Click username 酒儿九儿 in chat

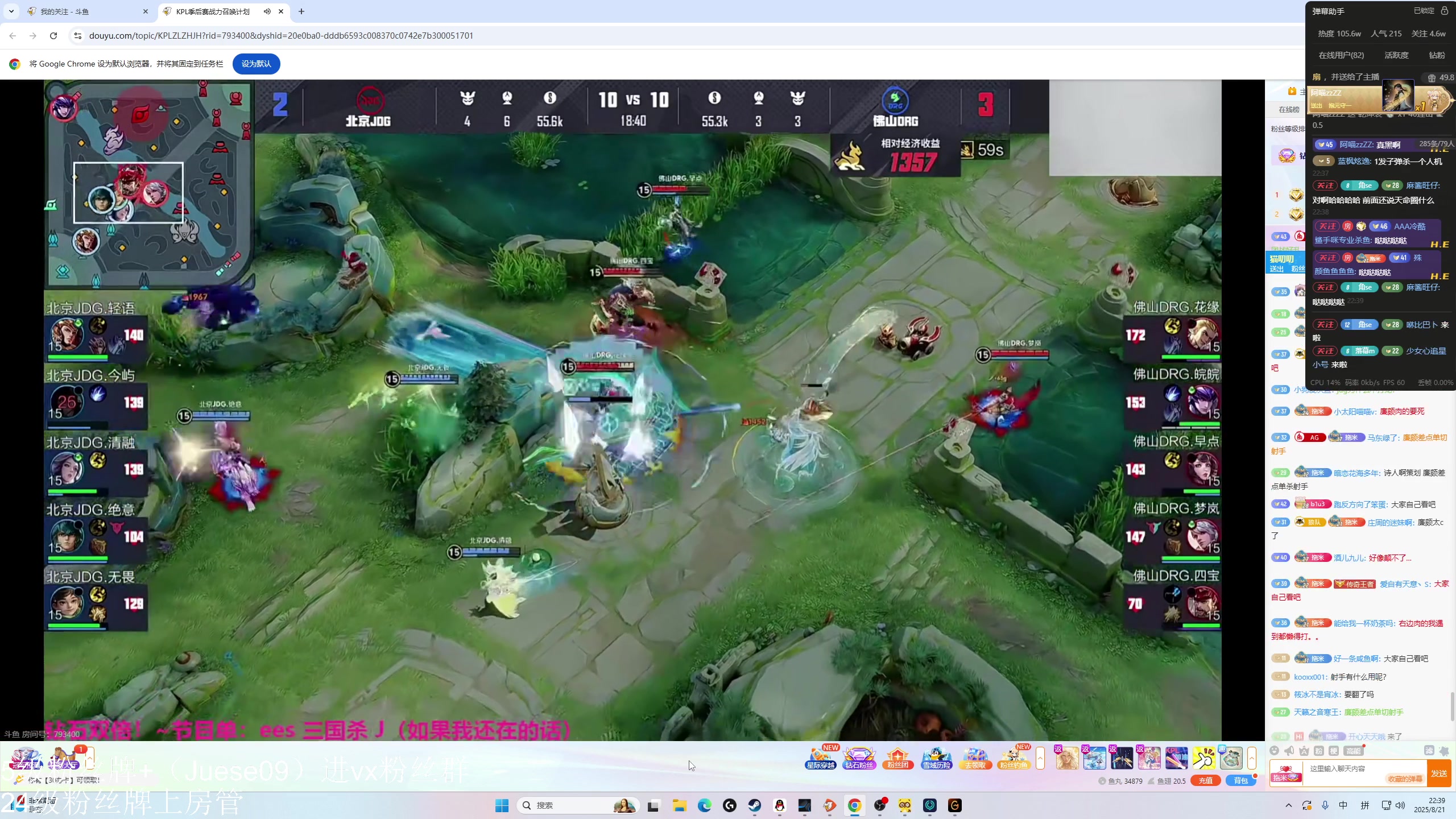tap(1349, 558)
